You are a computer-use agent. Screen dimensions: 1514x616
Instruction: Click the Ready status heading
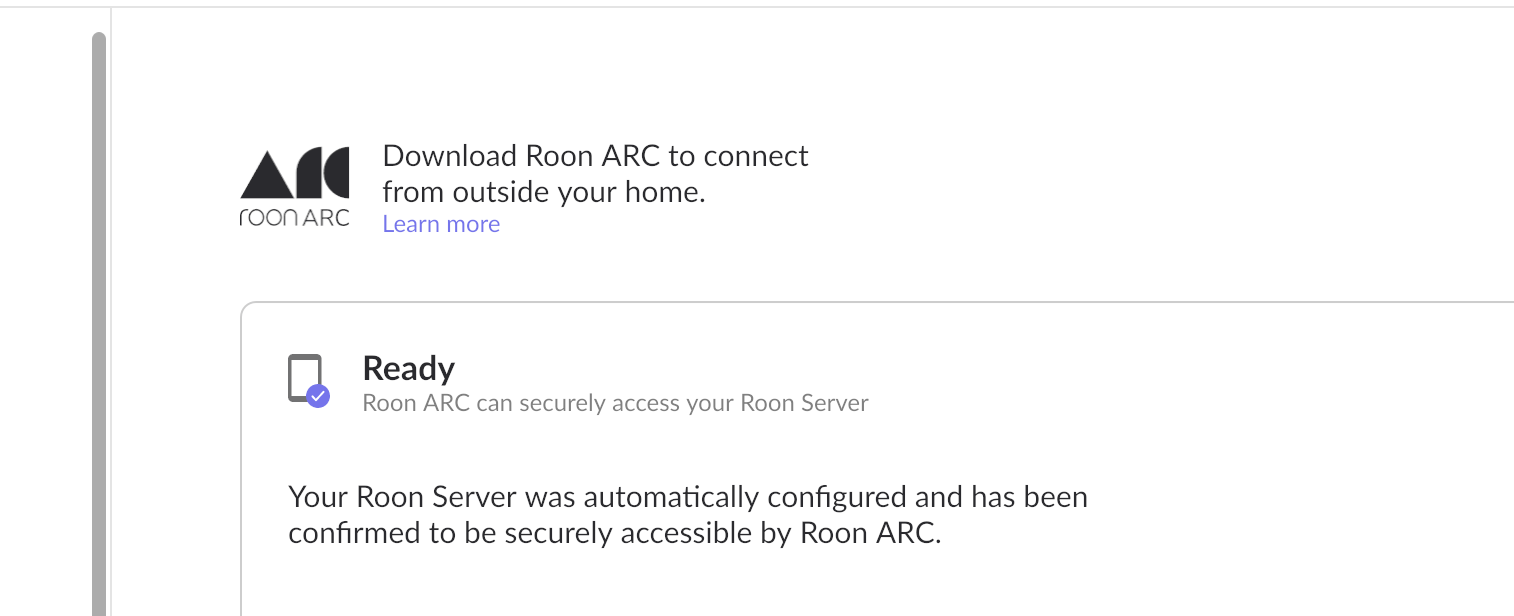tap(408, 368)
